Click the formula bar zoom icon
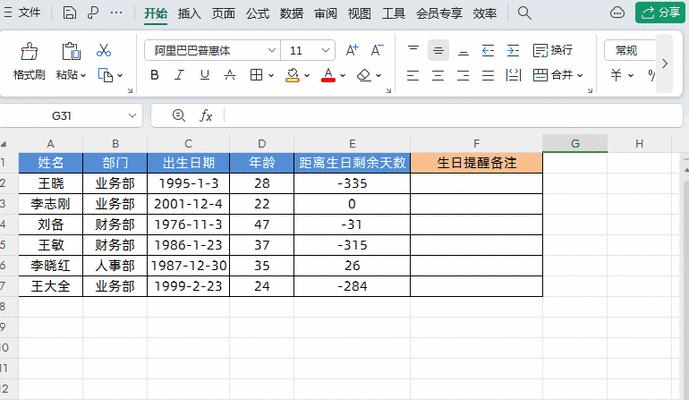 pos(178,116)
